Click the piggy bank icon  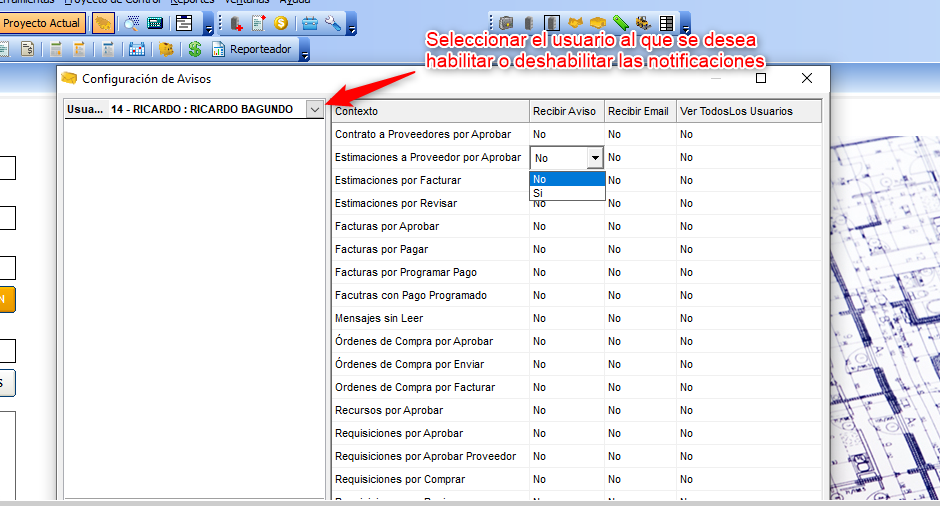click(166, 49)
